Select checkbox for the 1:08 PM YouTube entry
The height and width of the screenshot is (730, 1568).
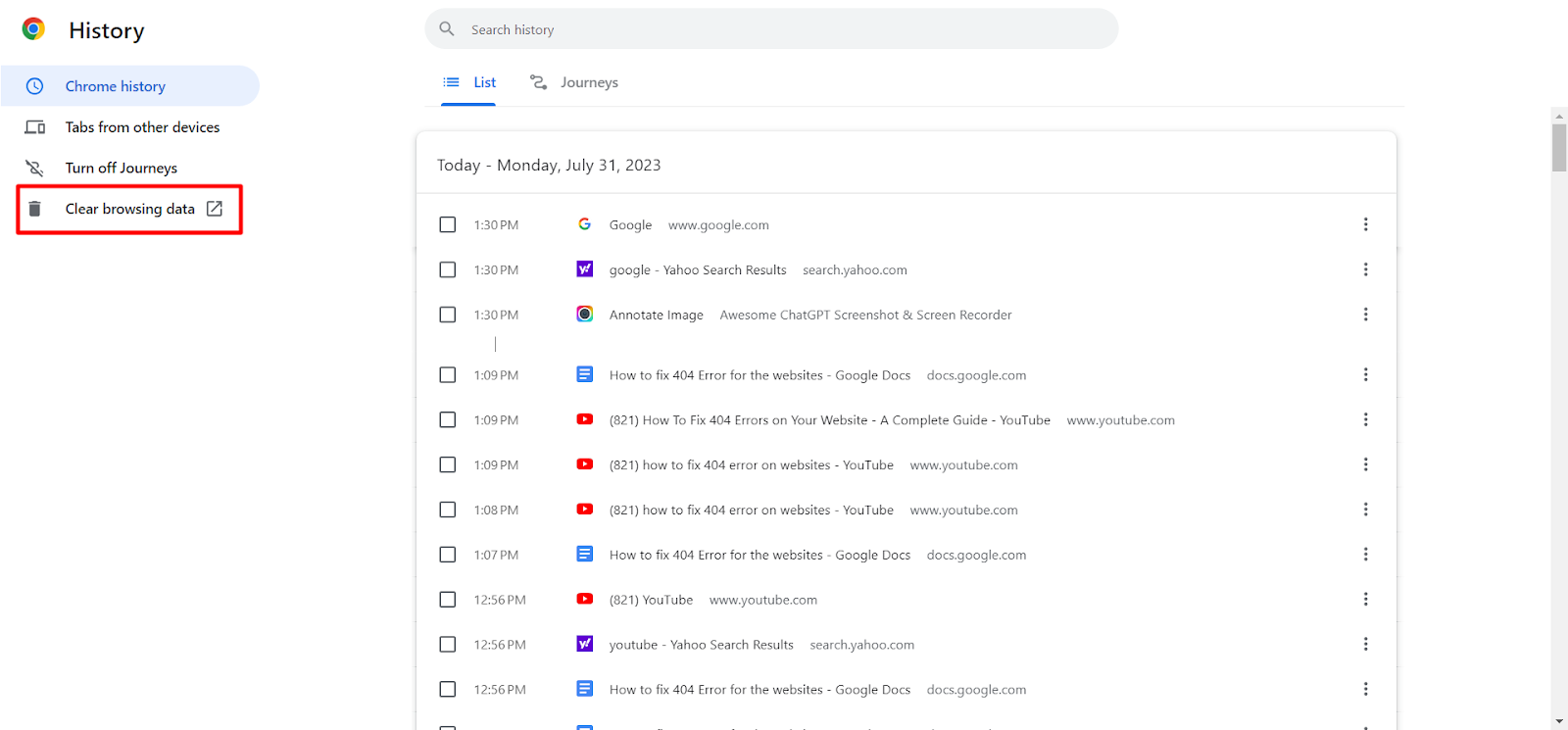tap(448, 510)
